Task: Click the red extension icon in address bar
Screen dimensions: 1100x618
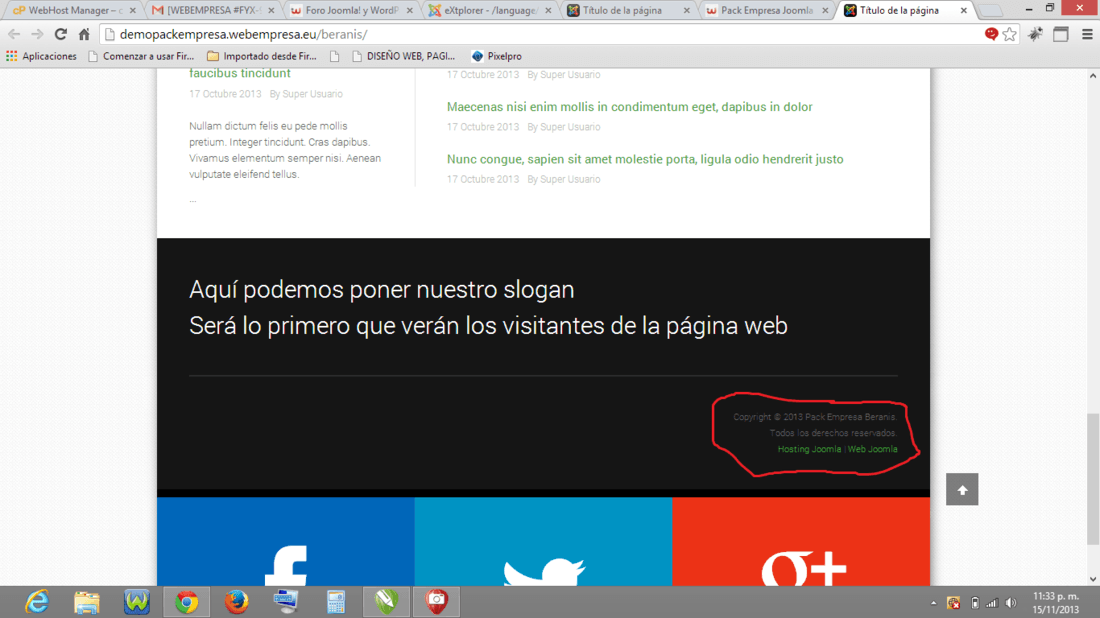Action: coord(991,34)
